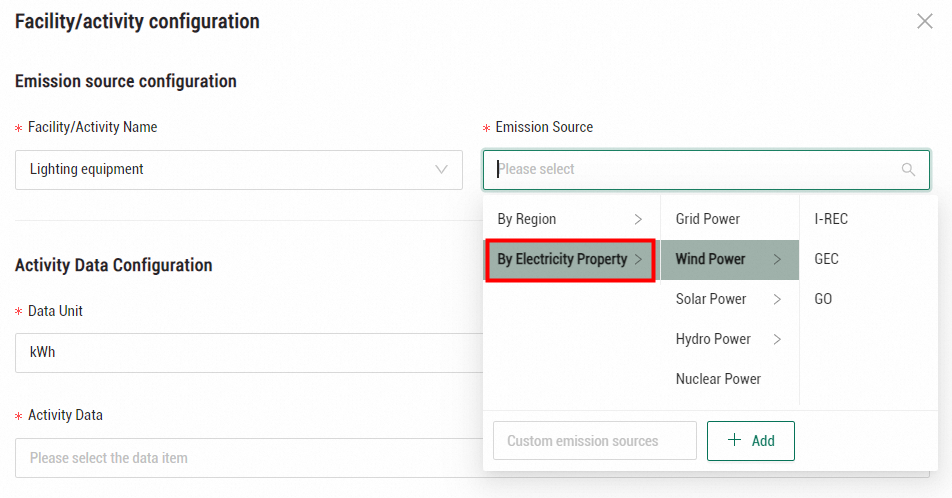Pick the GEC certificate option
Viewport: 952px width, 498px height.
826,259
